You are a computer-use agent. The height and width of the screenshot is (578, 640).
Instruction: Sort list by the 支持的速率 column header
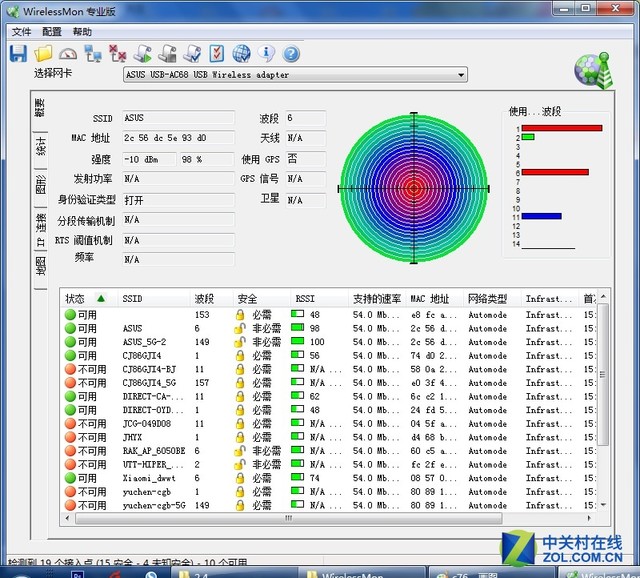(x=377, y=299)
